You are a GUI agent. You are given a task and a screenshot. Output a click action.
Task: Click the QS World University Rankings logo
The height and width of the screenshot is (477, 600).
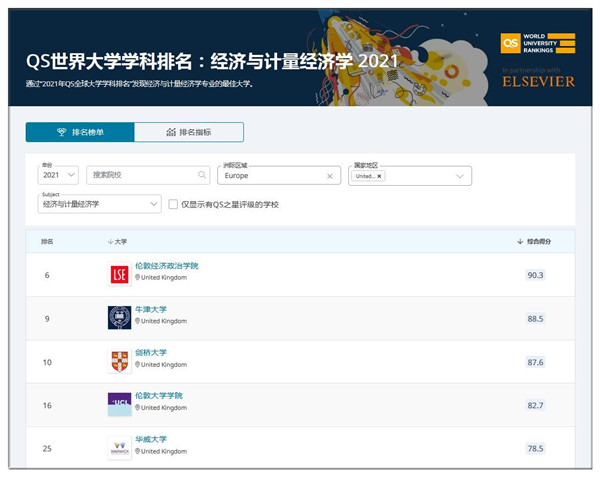(x=538, y=43)
